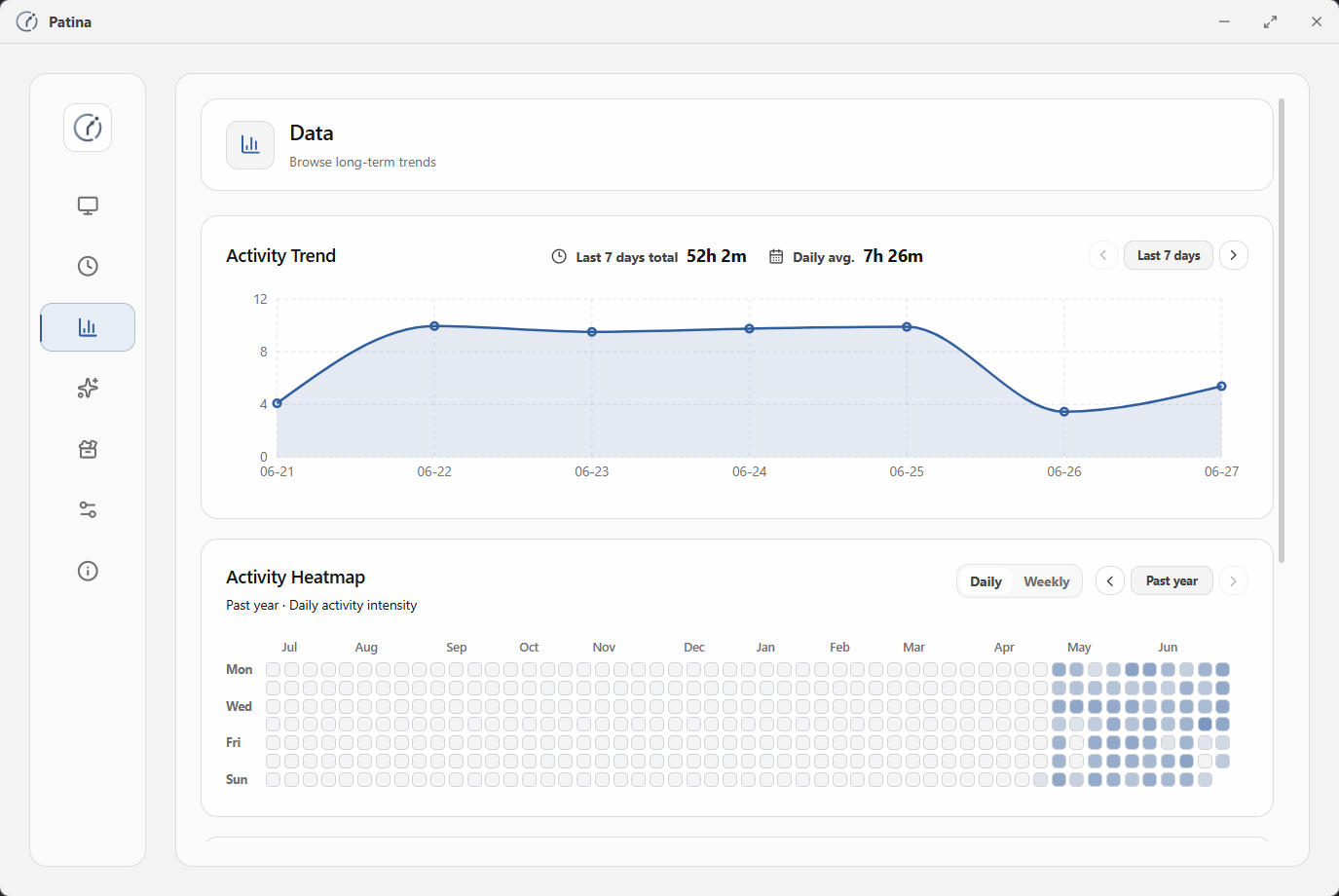
Task: Click the Jul month label in heatmap
Action: pos(289,647)
